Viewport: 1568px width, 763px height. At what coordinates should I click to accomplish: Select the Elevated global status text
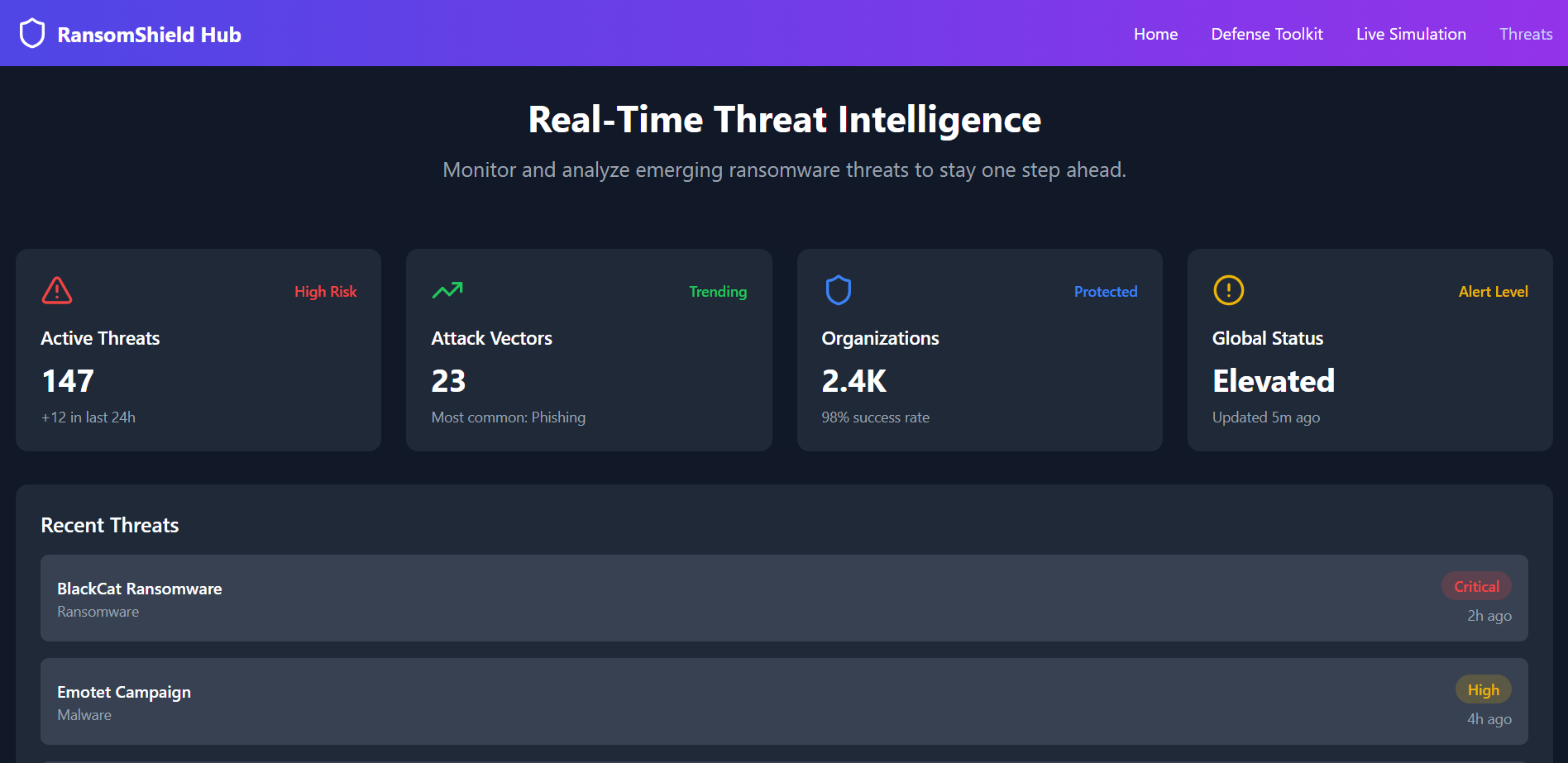pos(1273,381)
